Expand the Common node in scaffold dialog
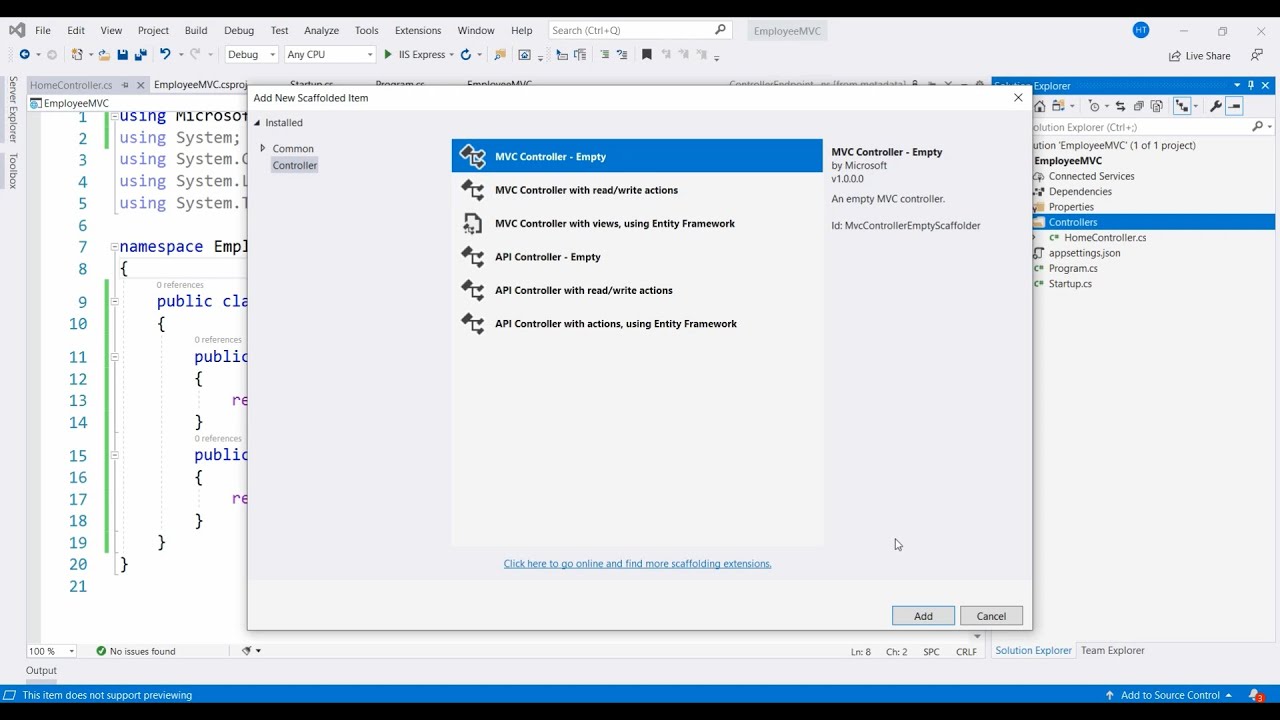The width and height of the screenshot is (1280, 720). point(263,148)
